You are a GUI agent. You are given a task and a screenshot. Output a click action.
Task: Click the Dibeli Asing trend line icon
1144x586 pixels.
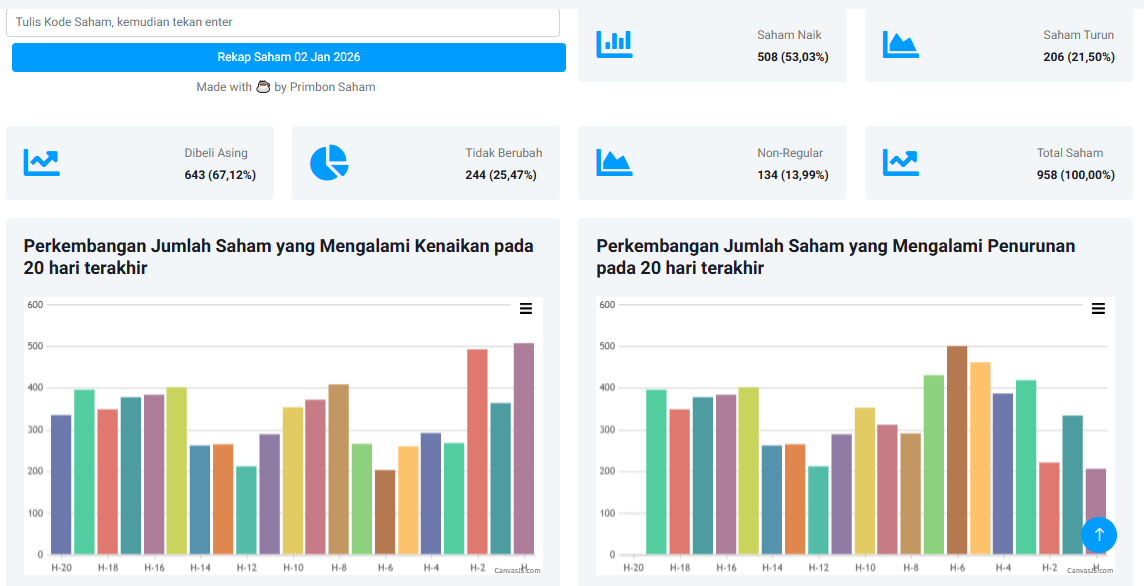[42, 163]
